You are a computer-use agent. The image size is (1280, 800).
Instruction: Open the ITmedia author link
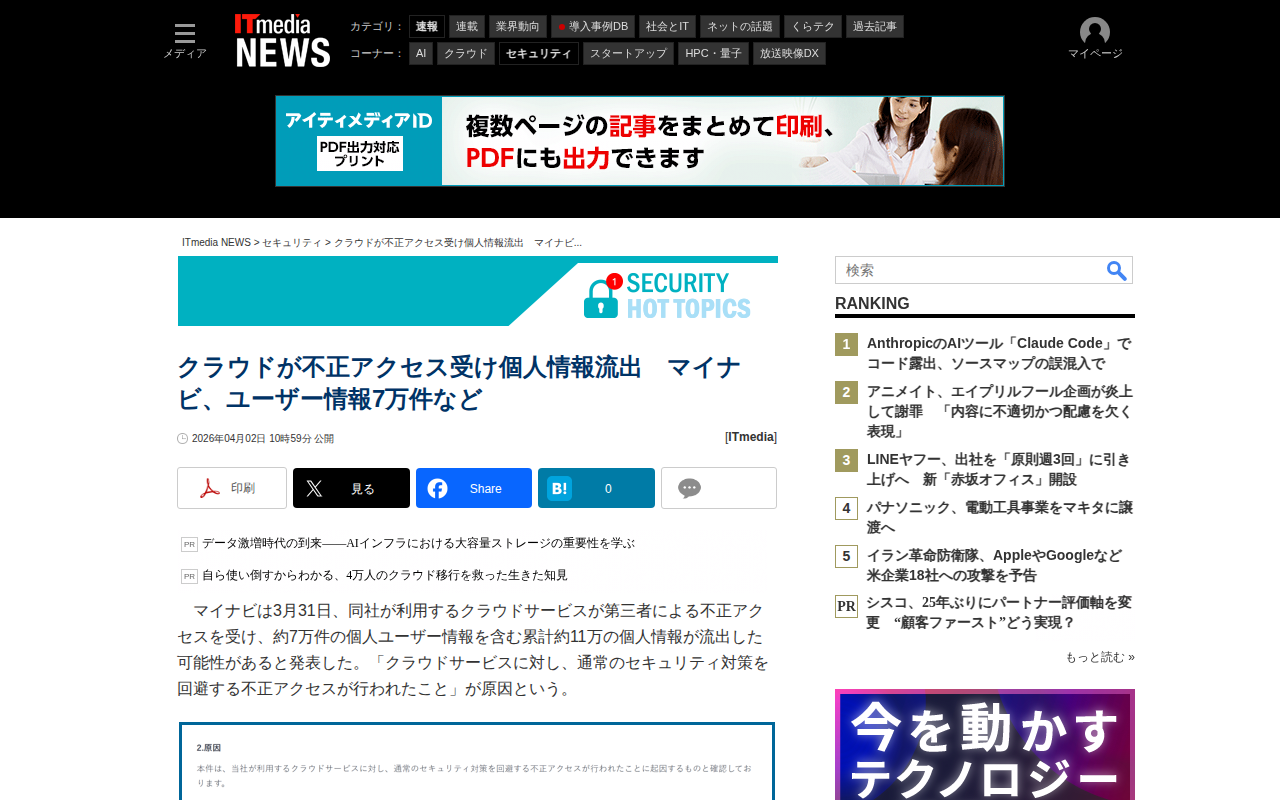pos(751,437)
